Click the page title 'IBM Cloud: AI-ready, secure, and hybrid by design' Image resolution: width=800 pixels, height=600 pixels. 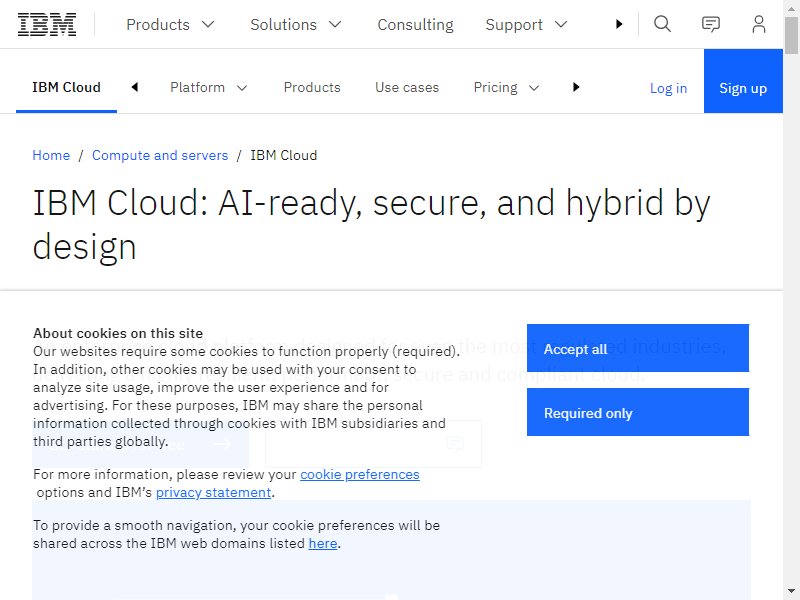(x=371, y=224)
